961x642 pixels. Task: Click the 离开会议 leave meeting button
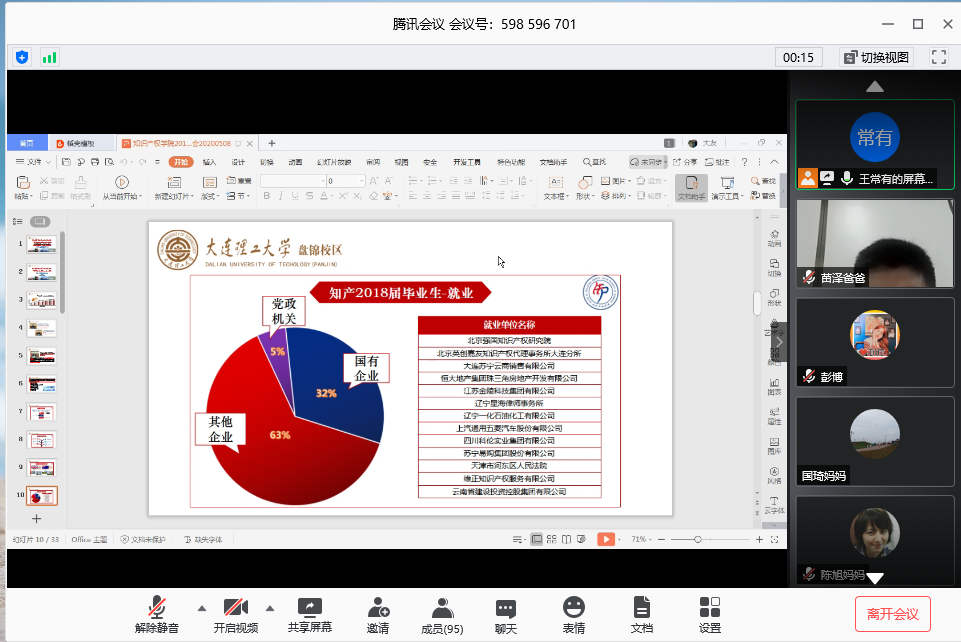click(x=893, y=612)
